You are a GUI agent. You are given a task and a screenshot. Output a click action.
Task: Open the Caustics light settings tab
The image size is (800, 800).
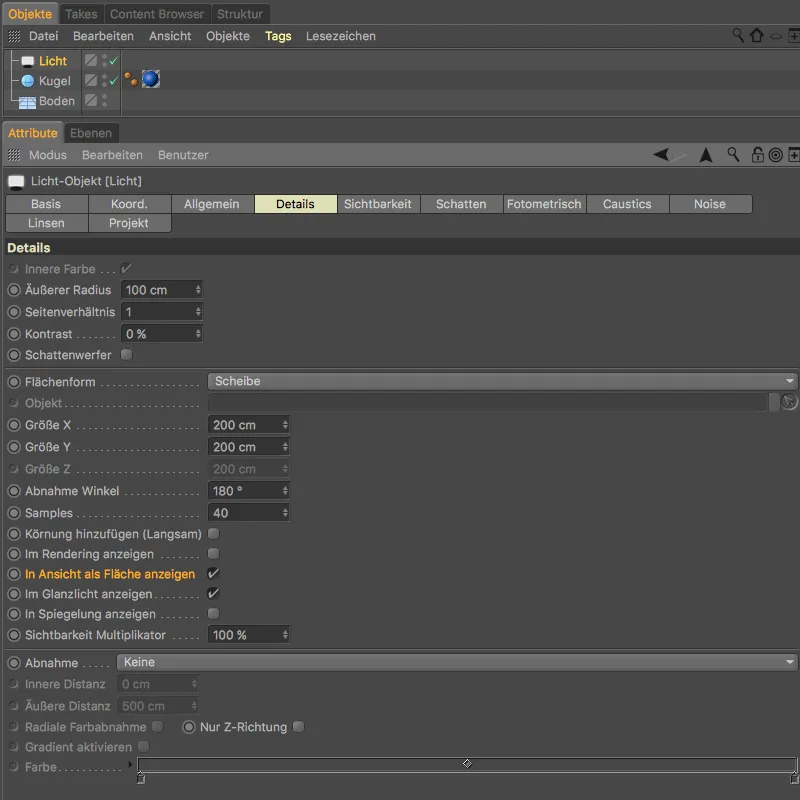click(627, 204)
